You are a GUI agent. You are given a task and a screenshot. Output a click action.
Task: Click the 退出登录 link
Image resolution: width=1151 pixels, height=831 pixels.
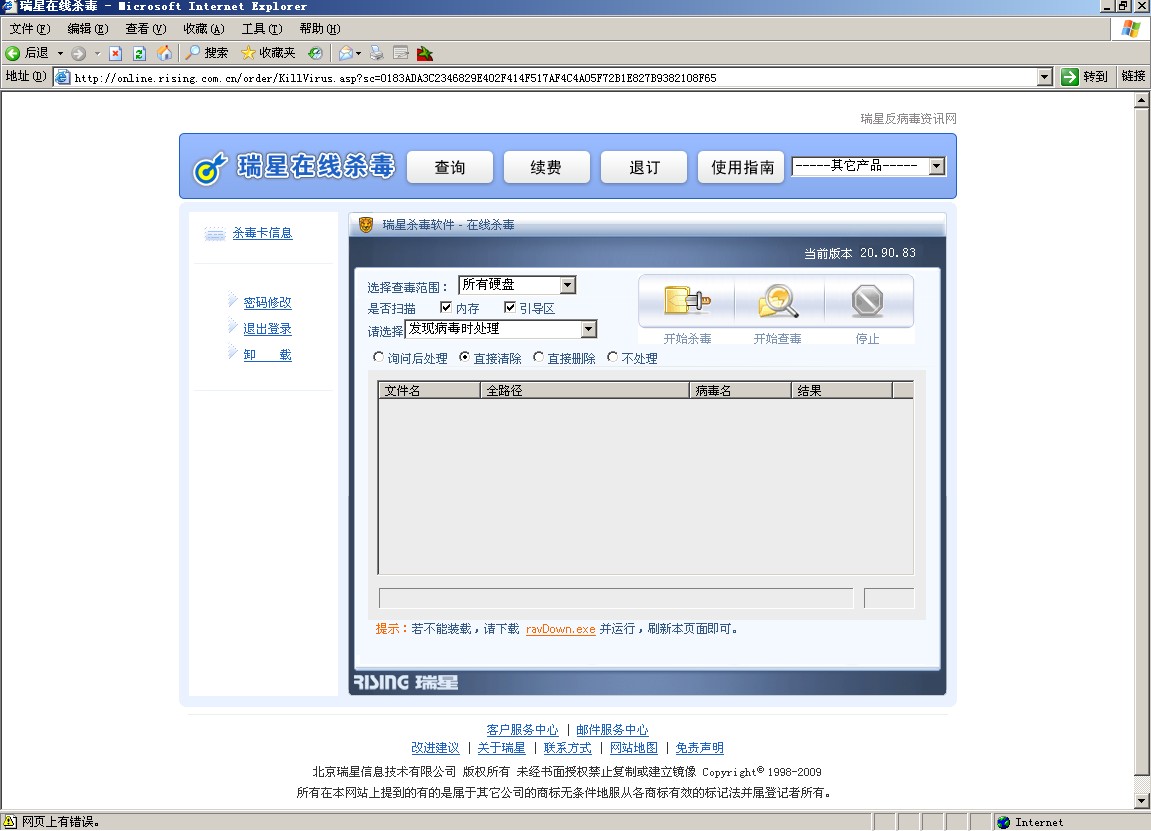pyautogui.click(x=267, y=329)
